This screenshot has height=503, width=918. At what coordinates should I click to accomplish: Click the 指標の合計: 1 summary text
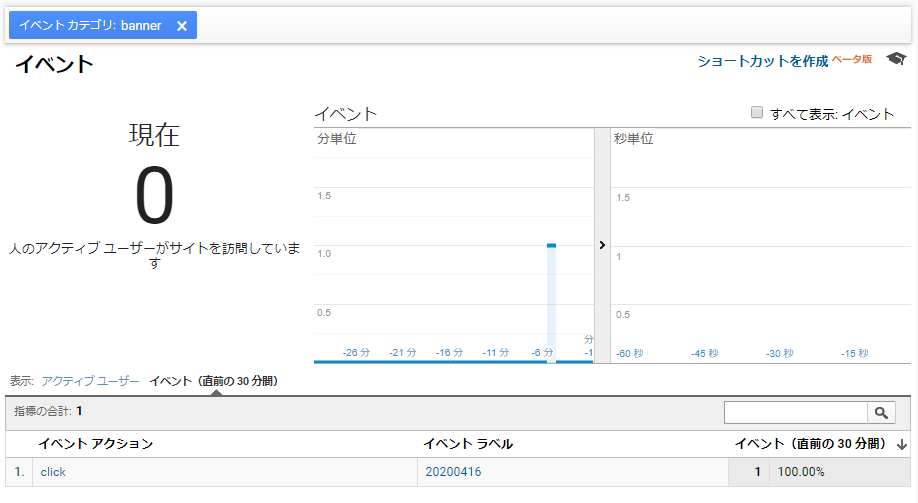(48, 411)
